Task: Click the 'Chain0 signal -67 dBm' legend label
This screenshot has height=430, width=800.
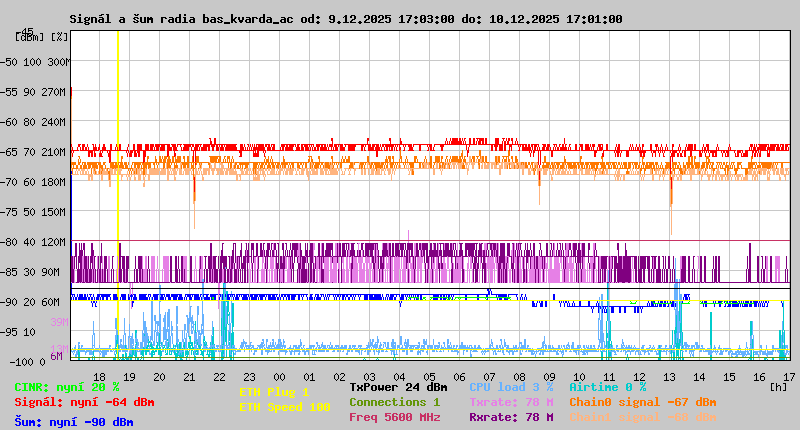Action: click(642, 402)
